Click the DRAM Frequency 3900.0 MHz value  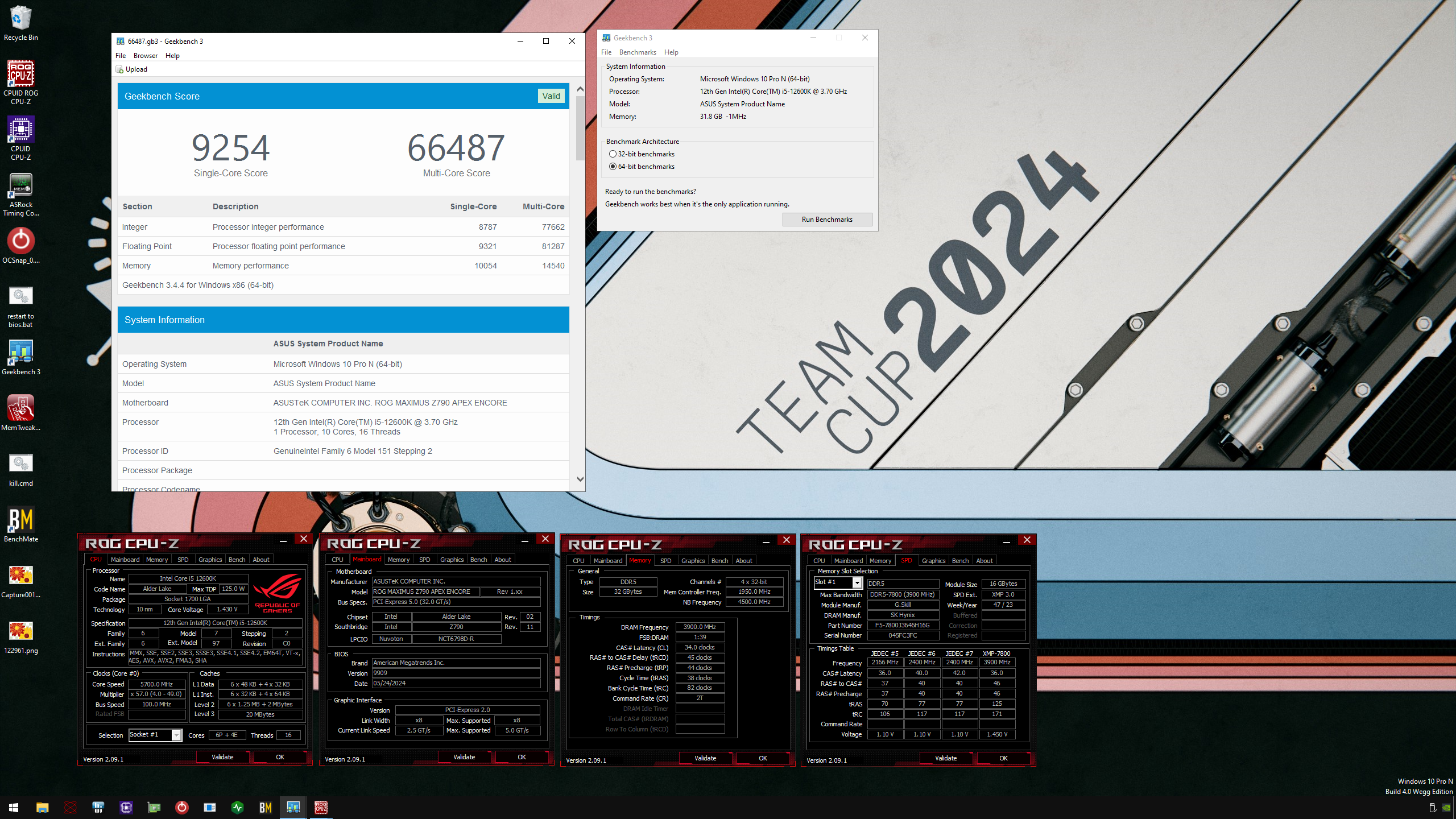[699, 627]
